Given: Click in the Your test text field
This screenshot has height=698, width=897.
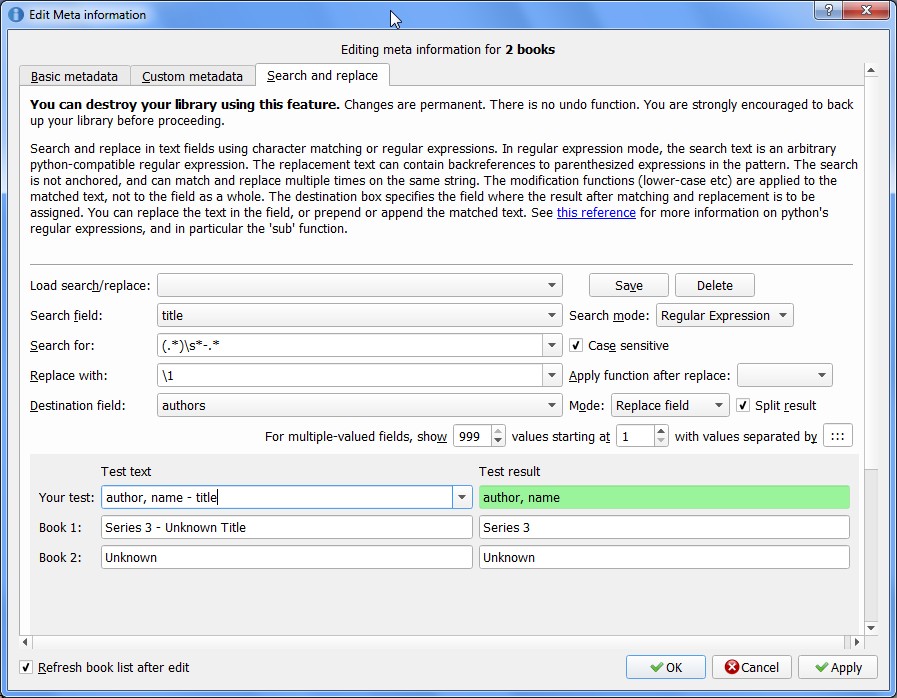Looking at the screenshot, I should coord(277,497).
